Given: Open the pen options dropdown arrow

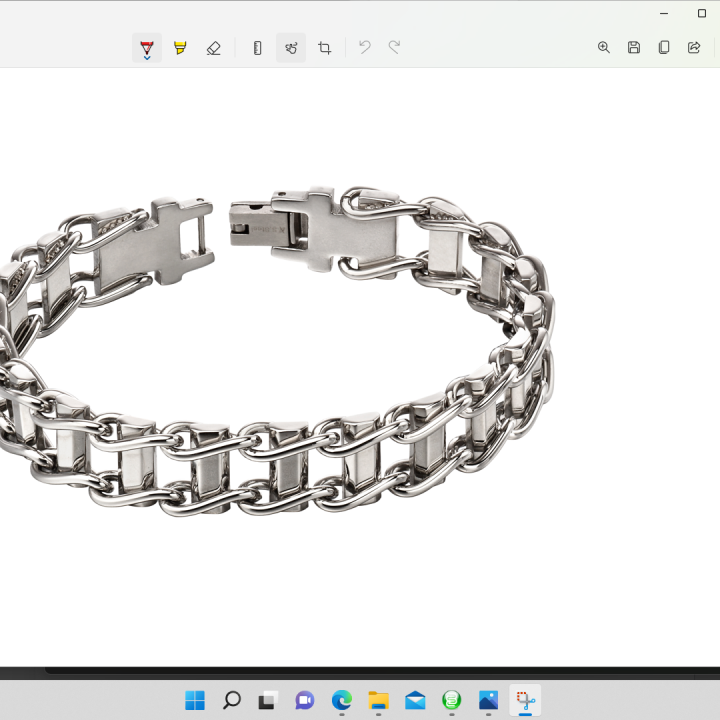Looking at the screenshot, I should tap(147, 58).
